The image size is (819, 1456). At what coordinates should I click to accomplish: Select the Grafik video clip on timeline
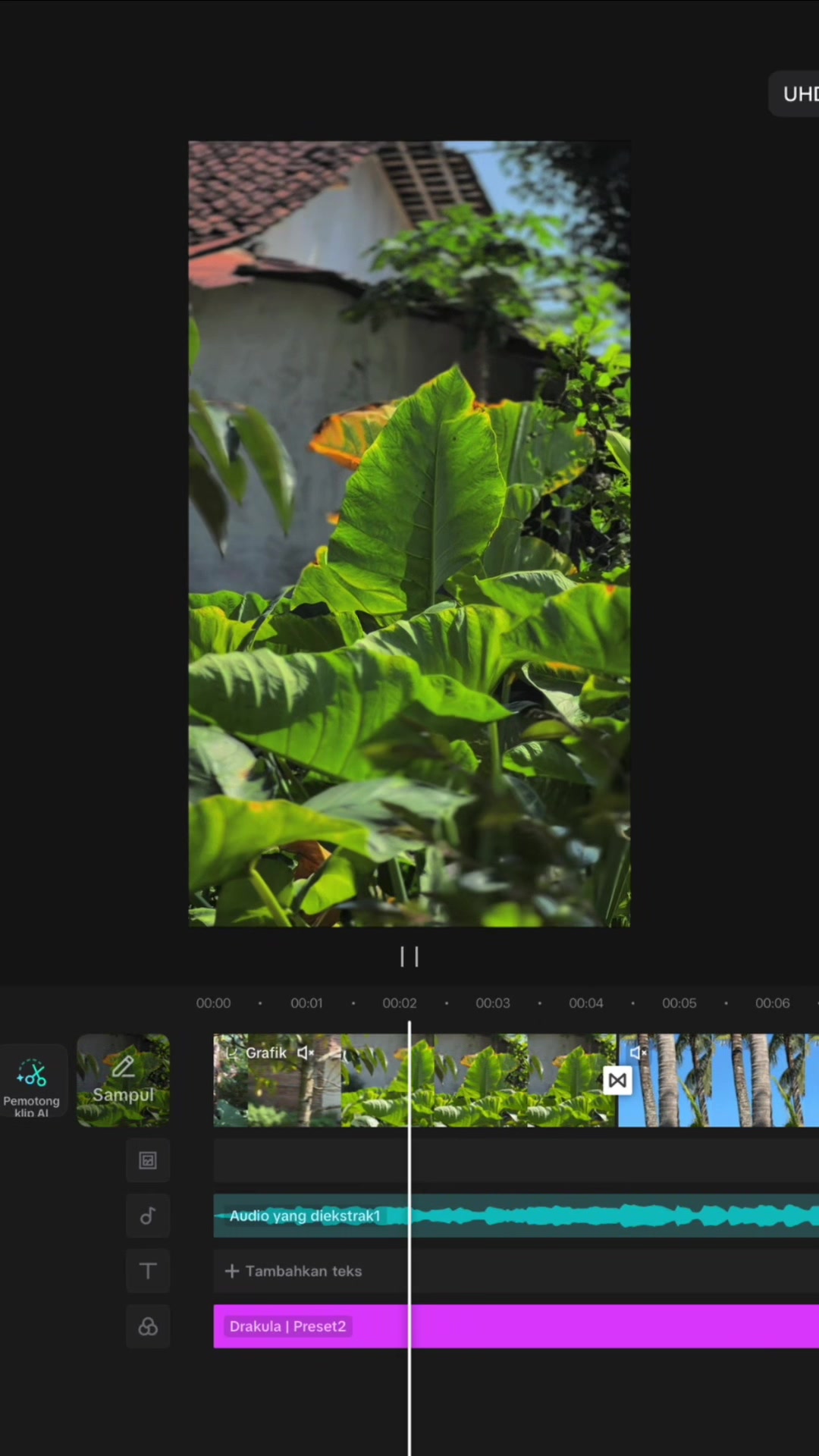point(415,1080)
